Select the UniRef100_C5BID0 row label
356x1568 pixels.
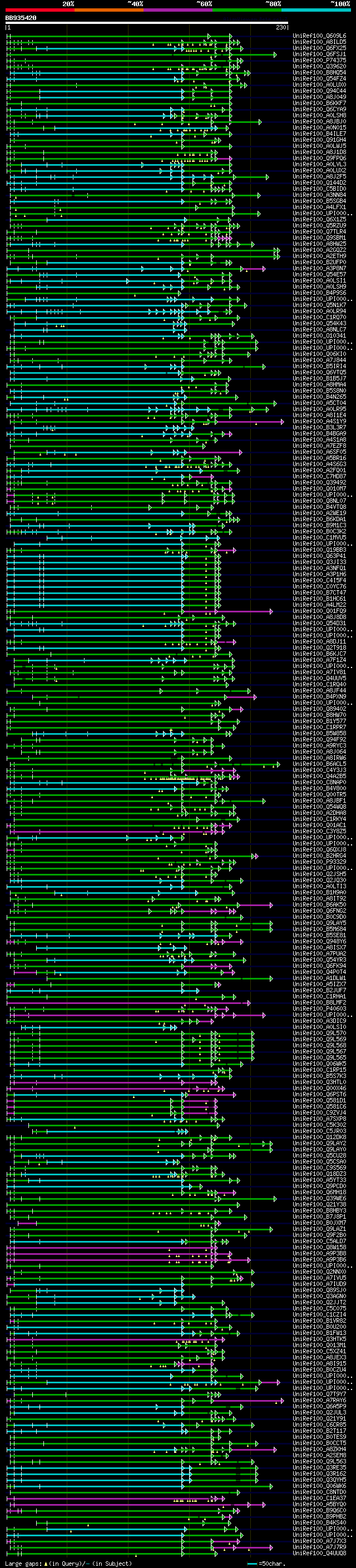coord(319,189)
